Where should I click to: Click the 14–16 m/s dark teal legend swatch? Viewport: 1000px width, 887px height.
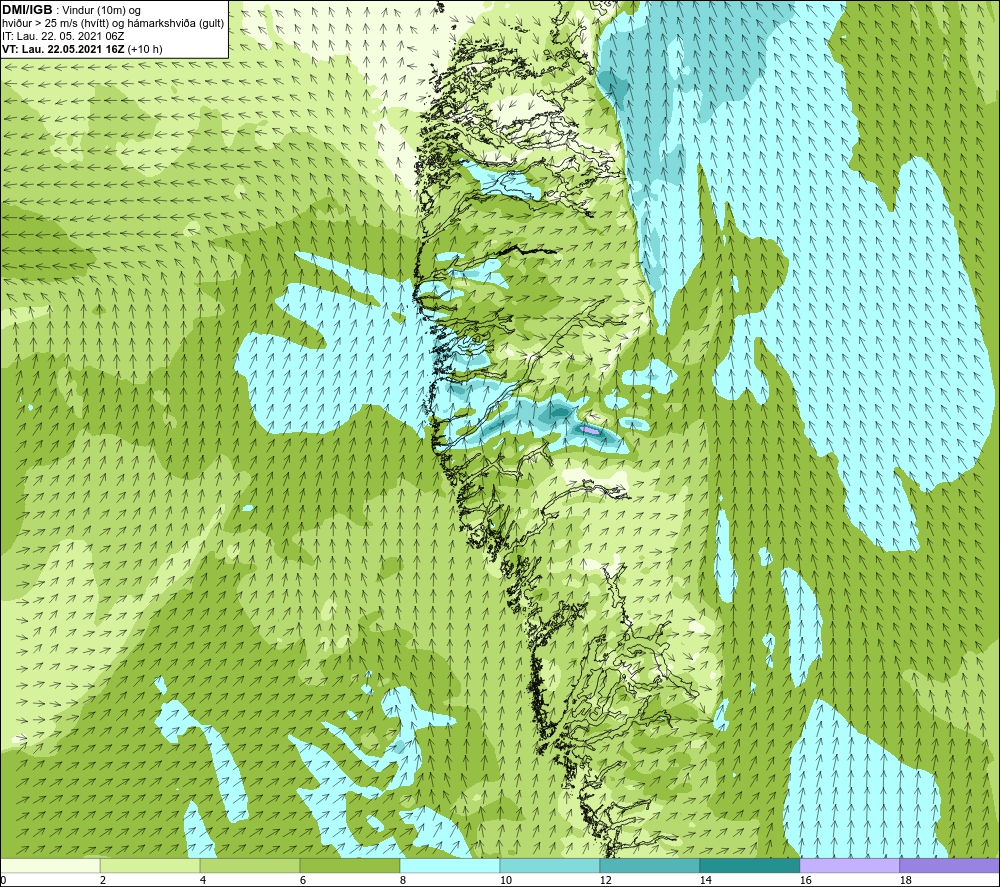pyautogui.click(x=750, y=865)
